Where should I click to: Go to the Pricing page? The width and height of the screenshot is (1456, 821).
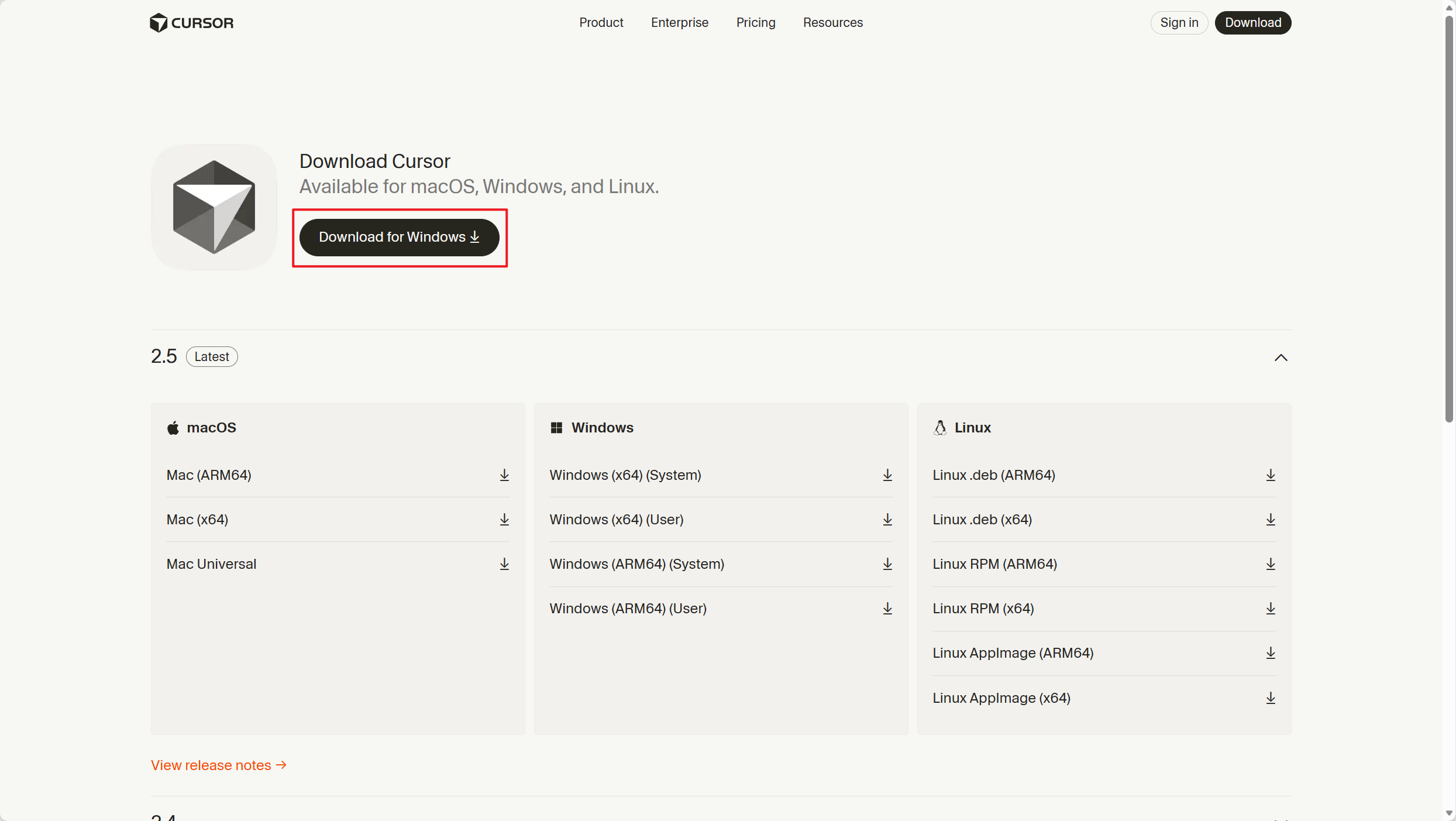755,23
